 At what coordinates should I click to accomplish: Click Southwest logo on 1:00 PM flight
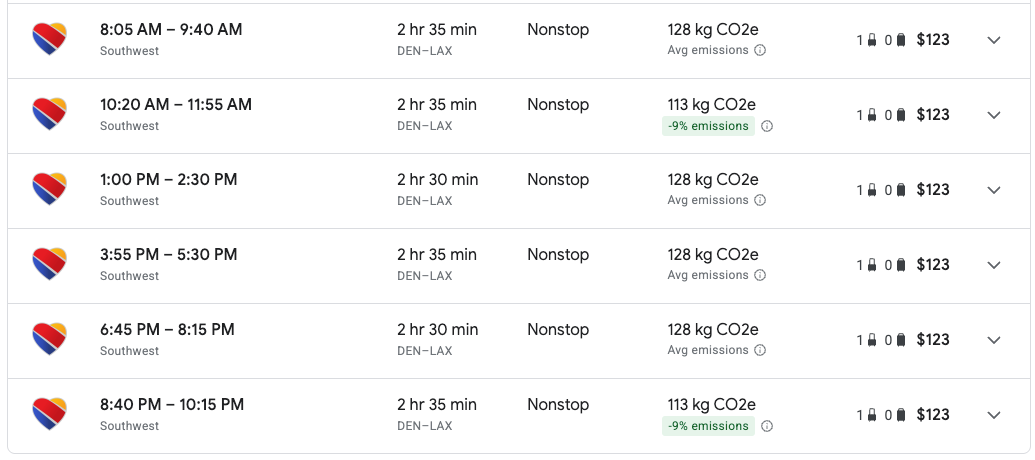49,189
